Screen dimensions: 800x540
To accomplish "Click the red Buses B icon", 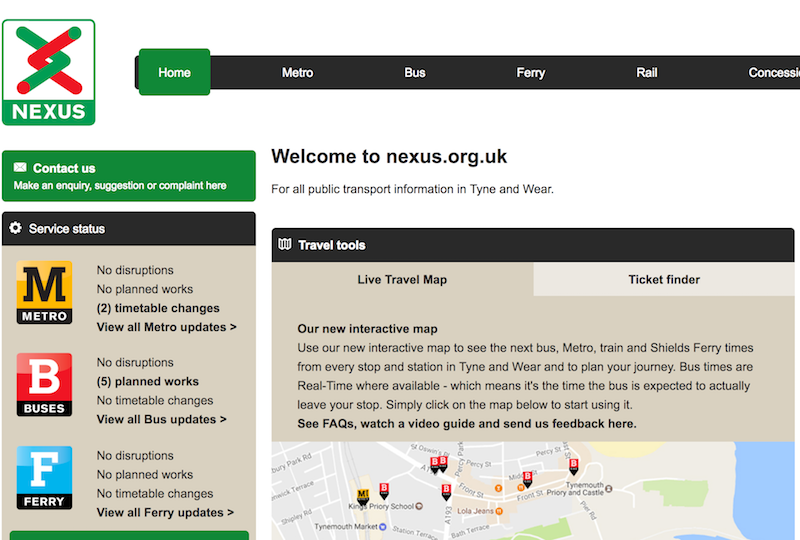I will pos(44,384).
